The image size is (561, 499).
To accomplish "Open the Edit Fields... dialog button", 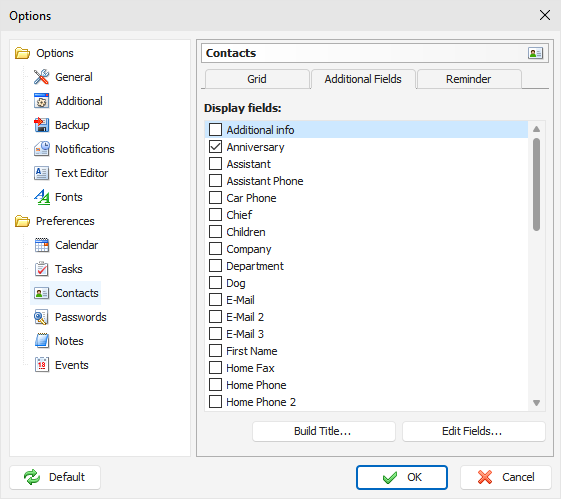I will [474, 431].
